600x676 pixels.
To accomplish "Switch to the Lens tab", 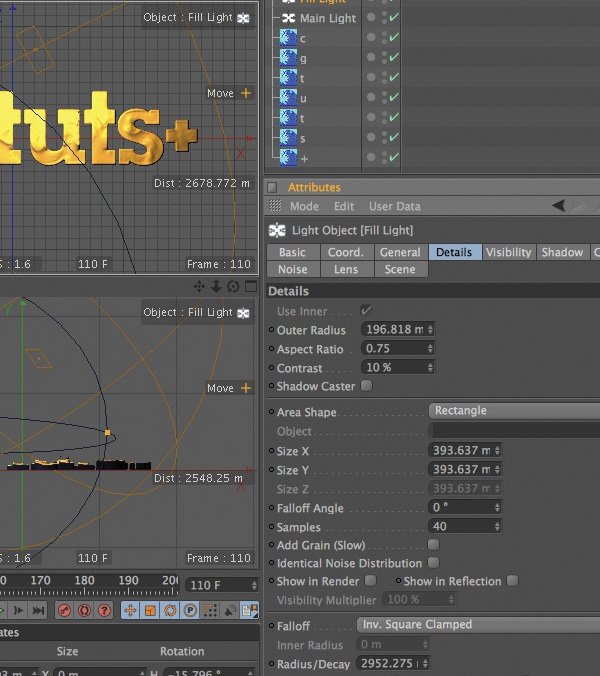I will [x=346, y=269].
